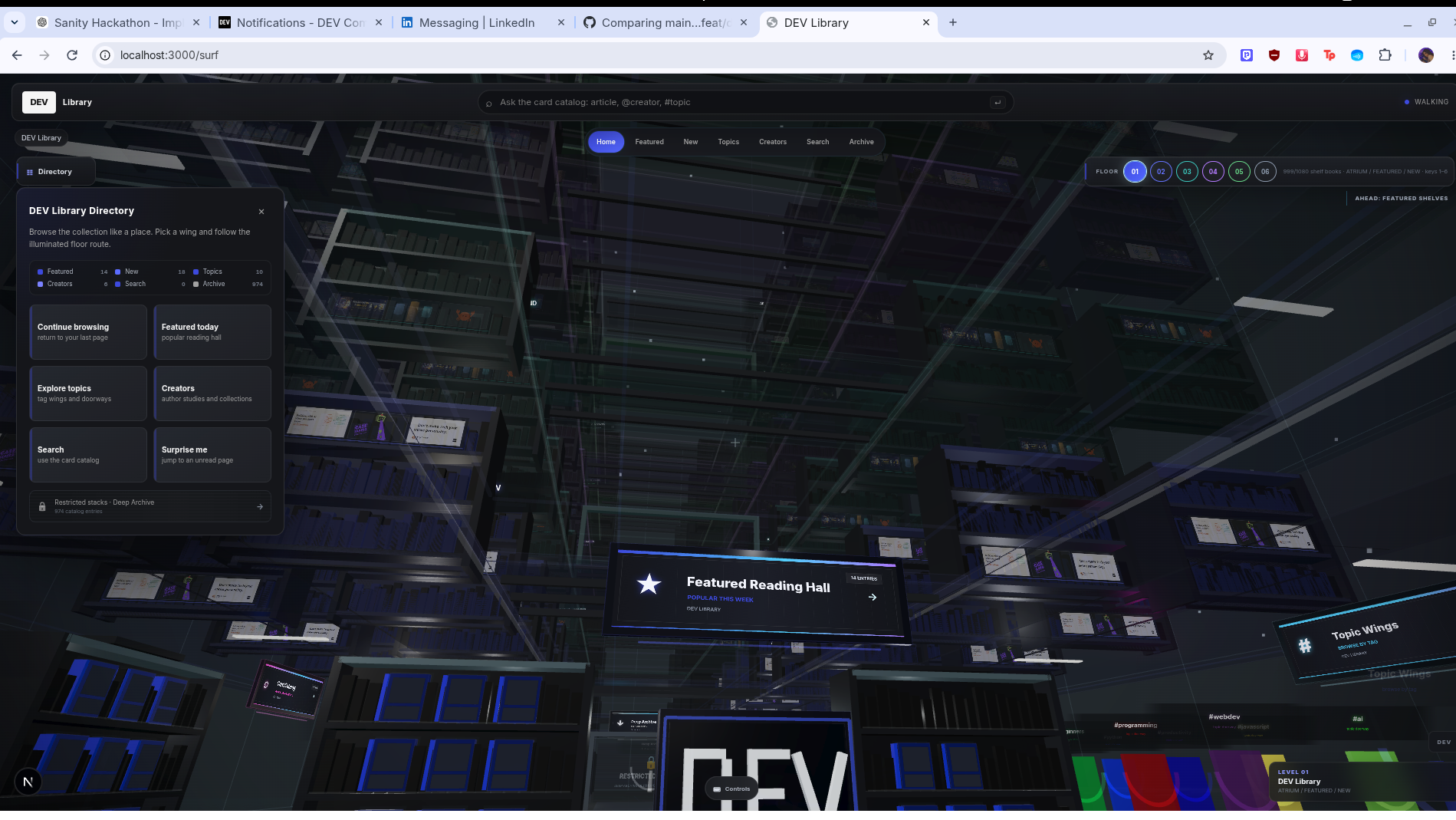Switch to the Creators nav tab

(x=773, y=142)
